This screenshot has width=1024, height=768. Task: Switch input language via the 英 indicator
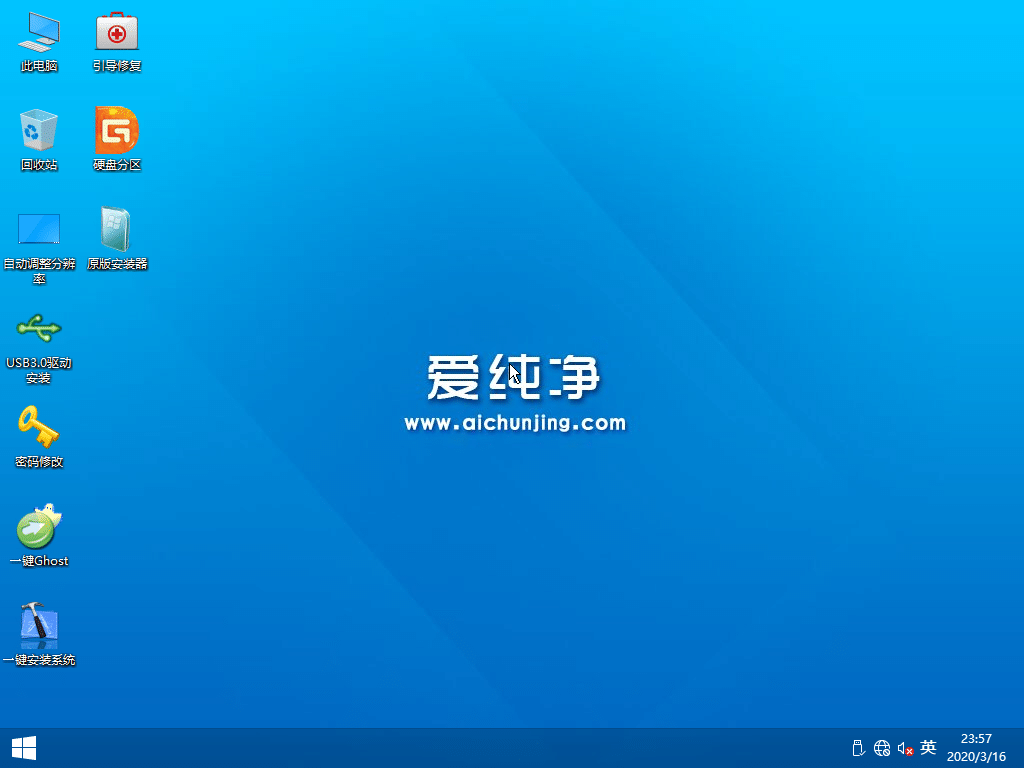[x=928, y=747]
